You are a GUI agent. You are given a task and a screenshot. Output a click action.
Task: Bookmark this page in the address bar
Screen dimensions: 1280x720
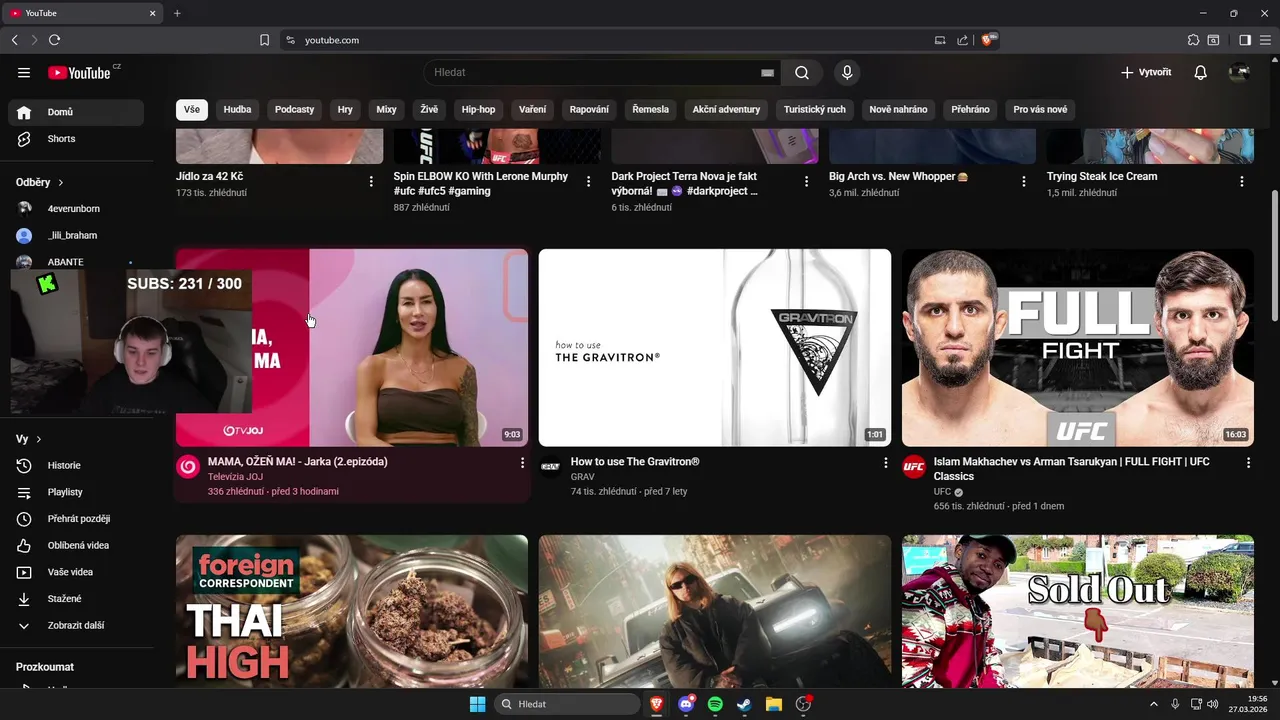[264, 40]
